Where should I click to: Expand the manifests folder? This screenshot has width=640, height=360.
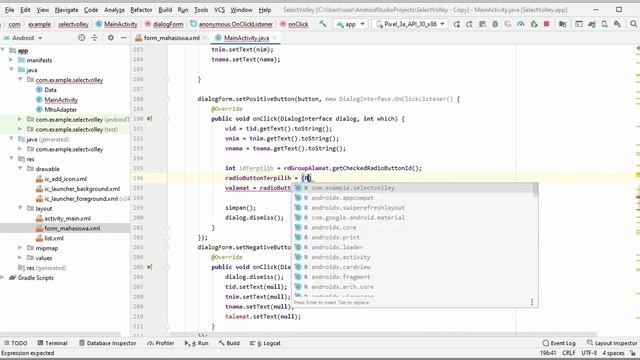(x=11, y=60)
